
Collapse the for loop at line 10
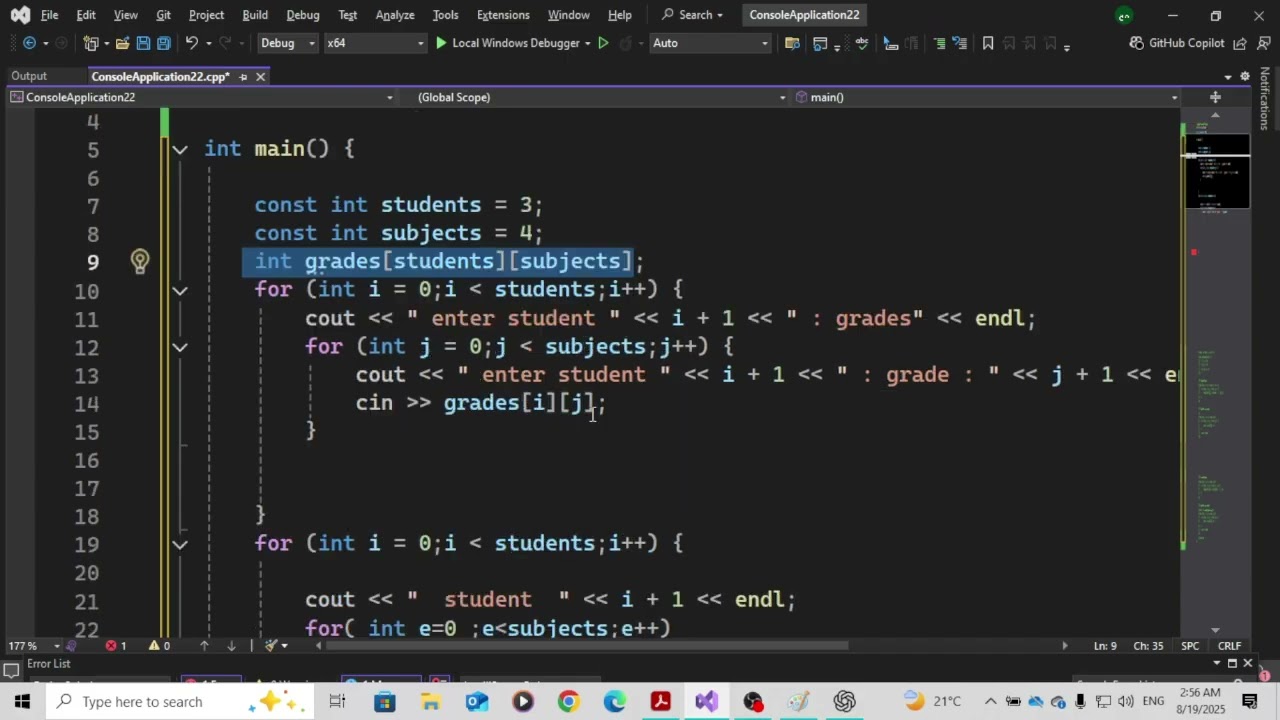pos(179,290)
